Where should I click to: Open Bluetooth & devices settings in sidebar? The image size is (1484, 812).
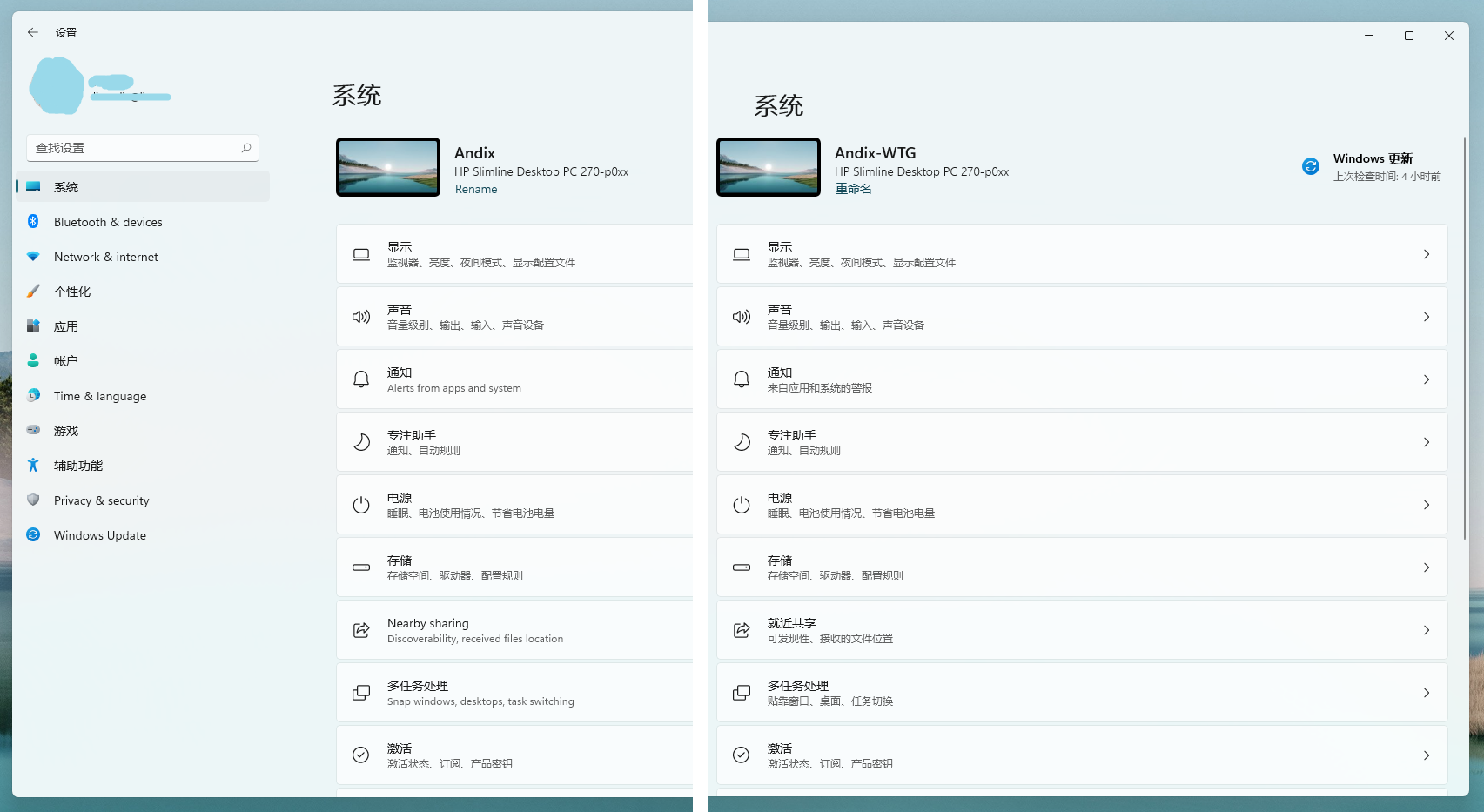(33, 221)
